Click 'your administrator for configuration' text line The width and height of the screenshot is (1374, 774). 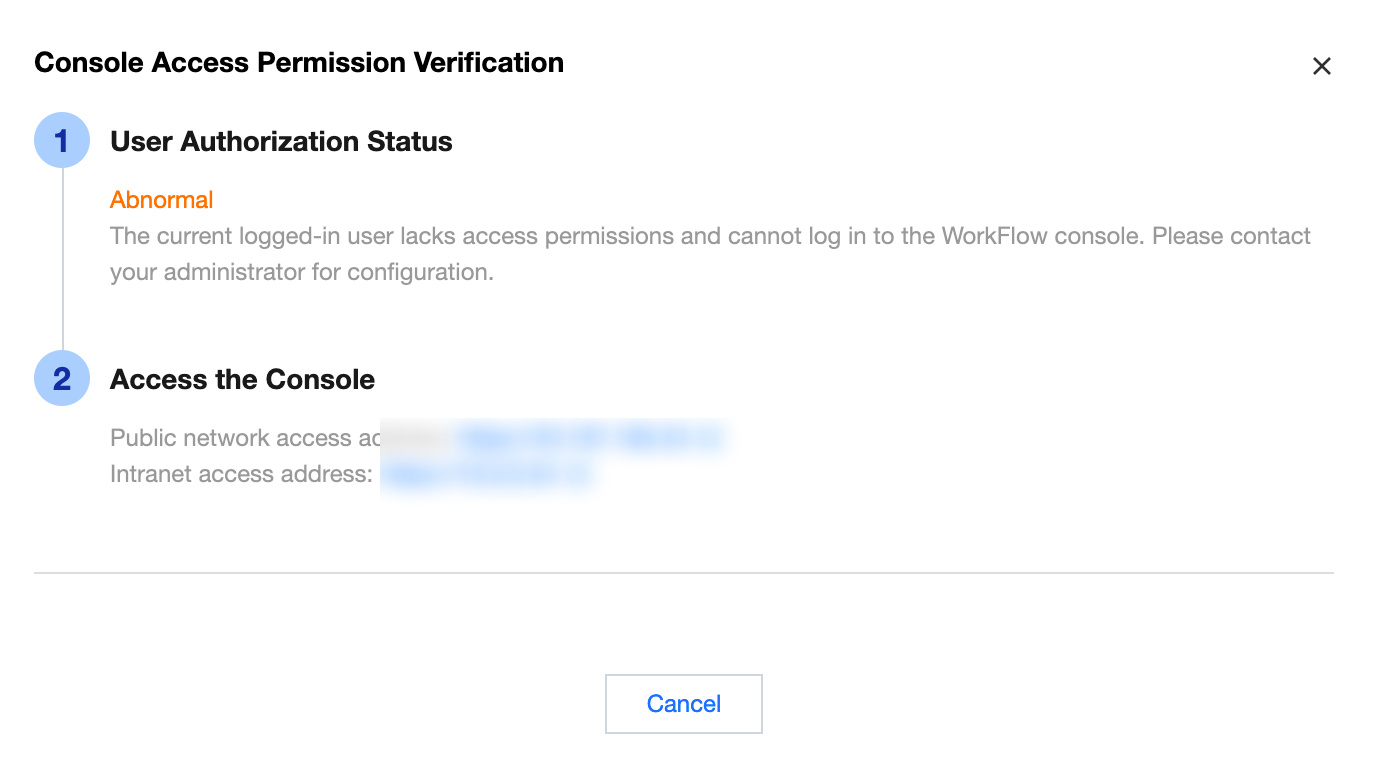coord(302,272)
